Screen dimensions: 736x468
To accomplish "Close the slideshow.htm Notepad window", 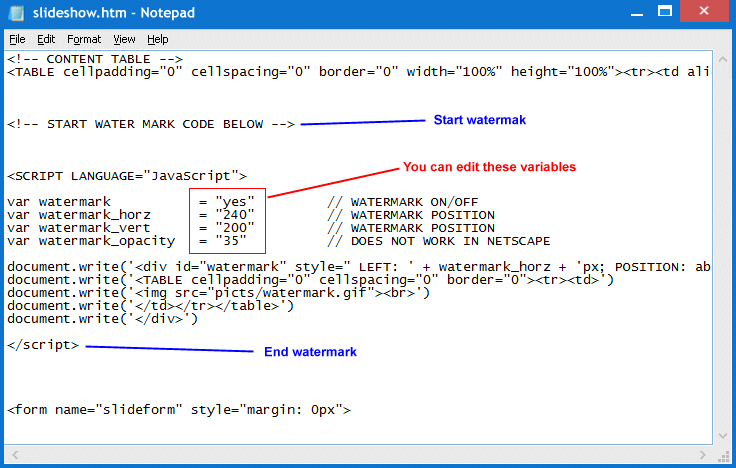I will click(704, 11).
